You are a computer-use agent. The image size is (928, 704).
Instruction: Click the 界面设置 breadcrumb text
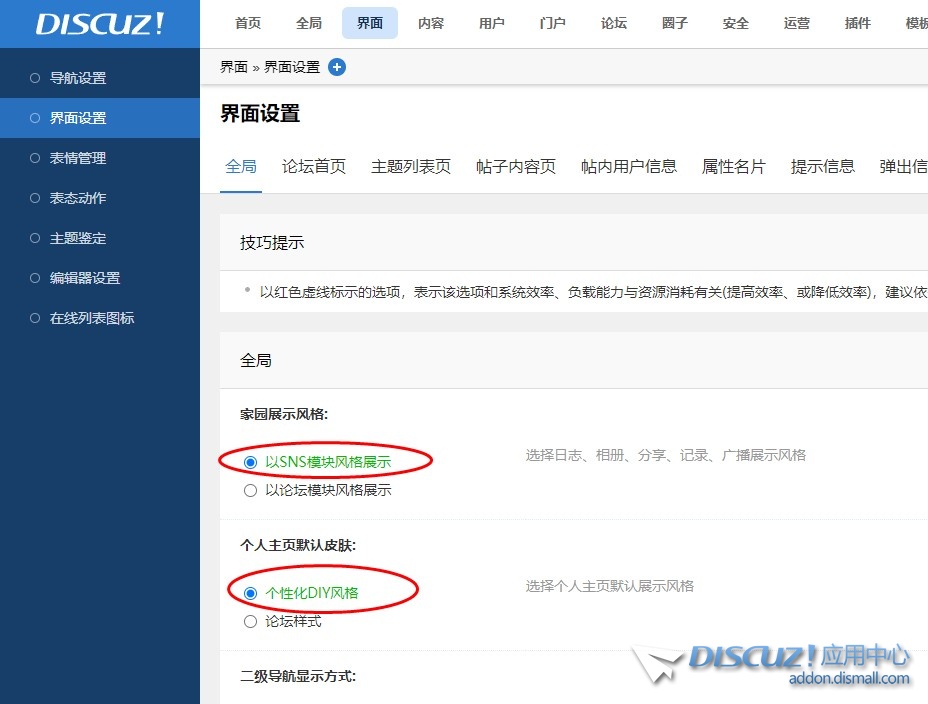click(292, 67)
